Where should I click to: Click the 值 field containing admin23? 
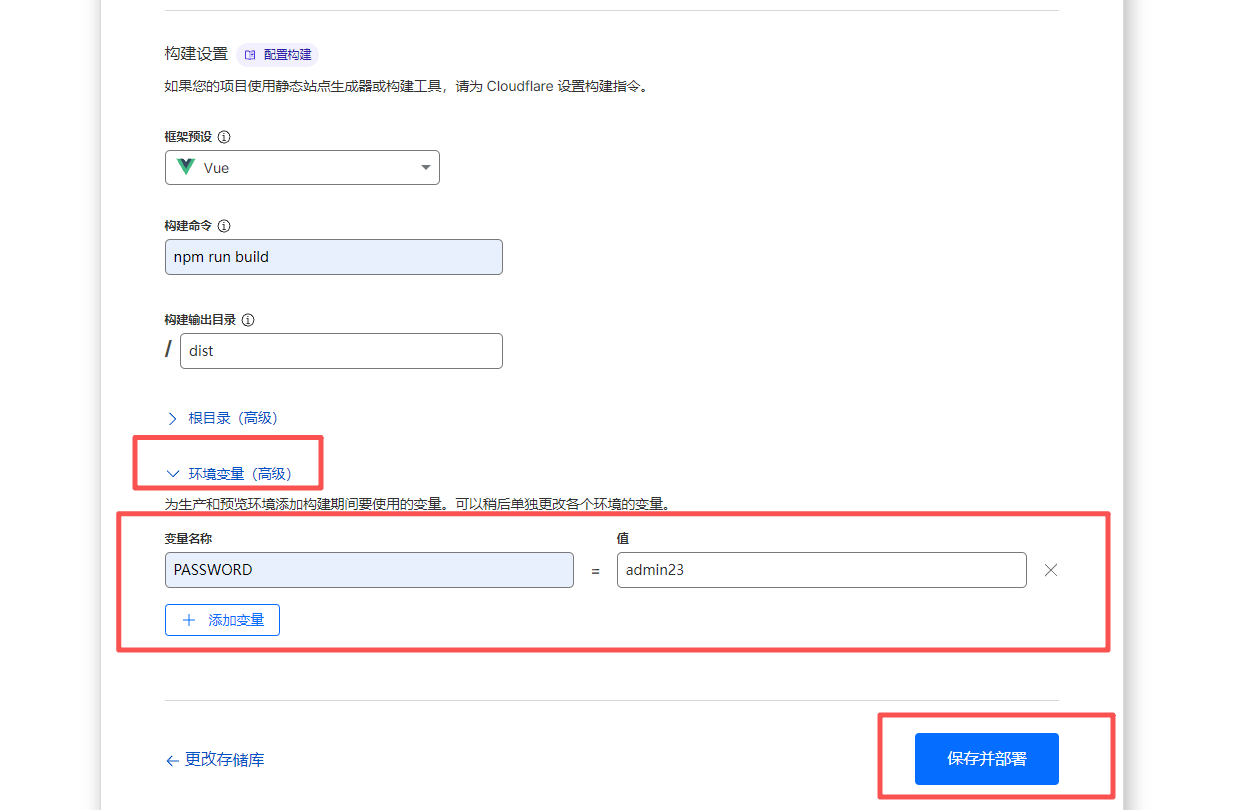click(x=821, y=570)
